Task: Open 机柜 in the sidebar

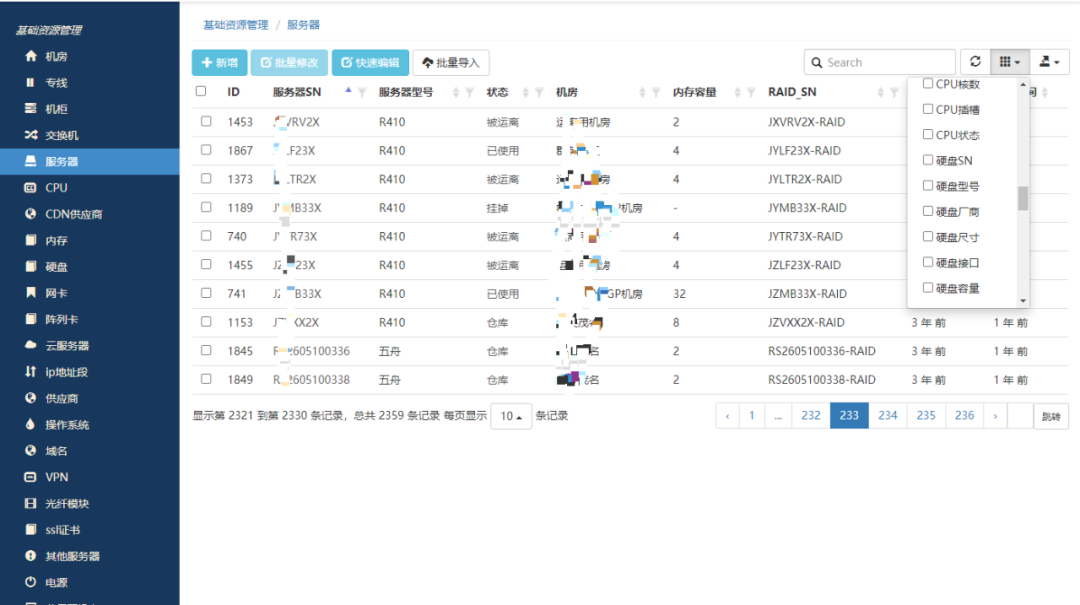Action: 90,109
